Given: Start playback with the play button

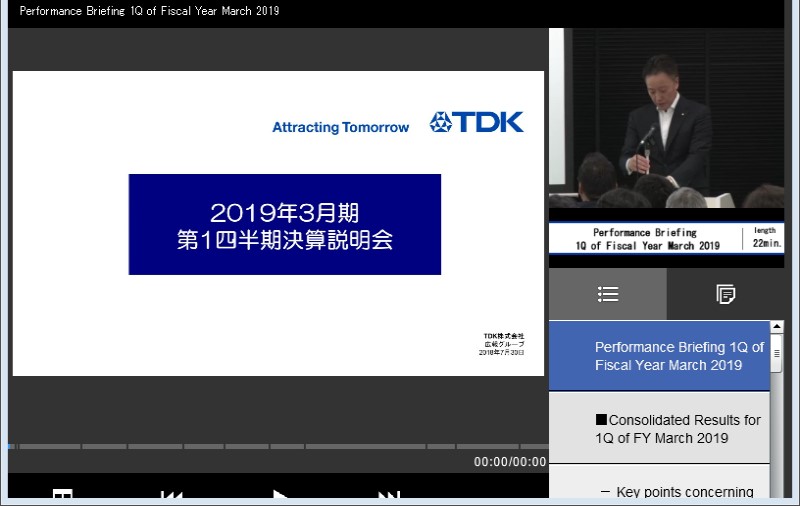Looking at the screenshot, I should click(279, 494).
